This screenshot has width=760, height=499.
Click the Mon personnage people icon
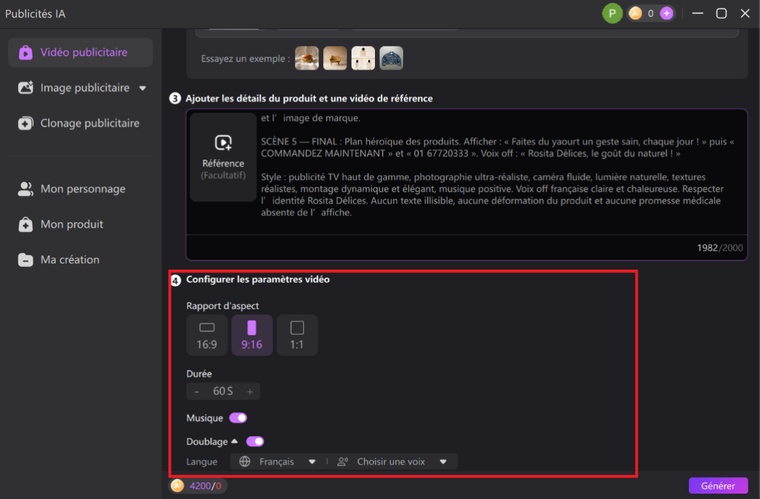pos(25,189)
